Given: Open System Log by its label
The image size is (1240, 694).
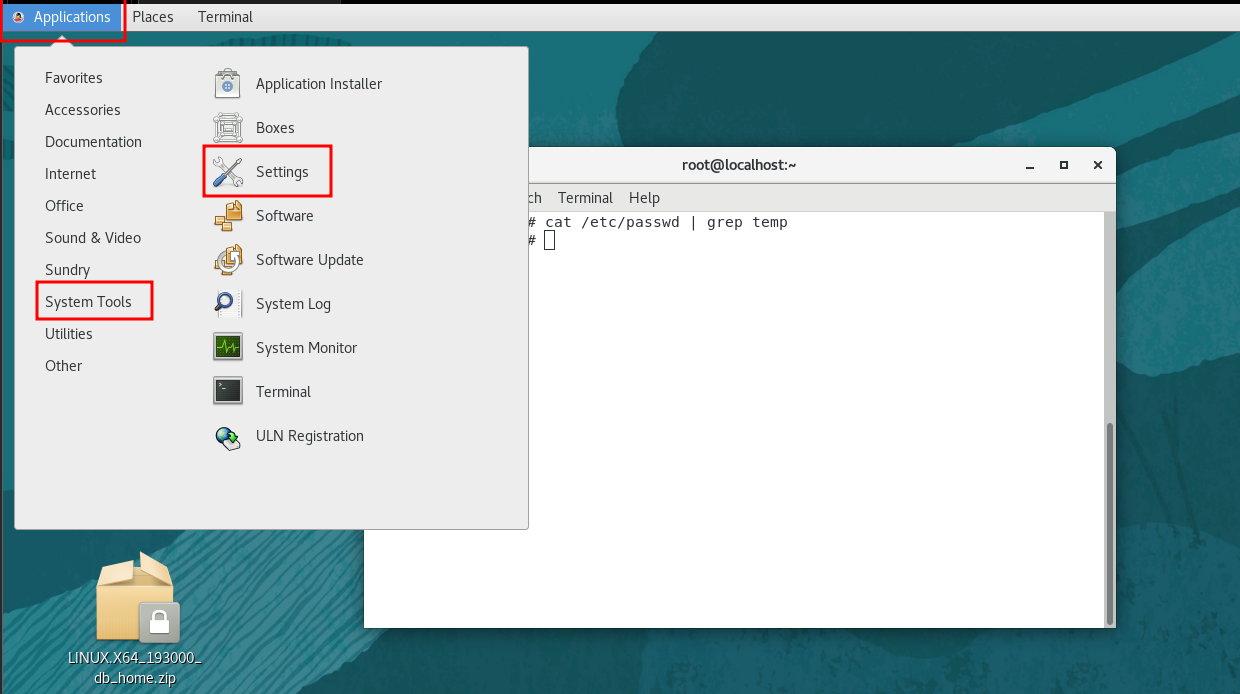Looking at the screenshot, I should pos(293,304).
